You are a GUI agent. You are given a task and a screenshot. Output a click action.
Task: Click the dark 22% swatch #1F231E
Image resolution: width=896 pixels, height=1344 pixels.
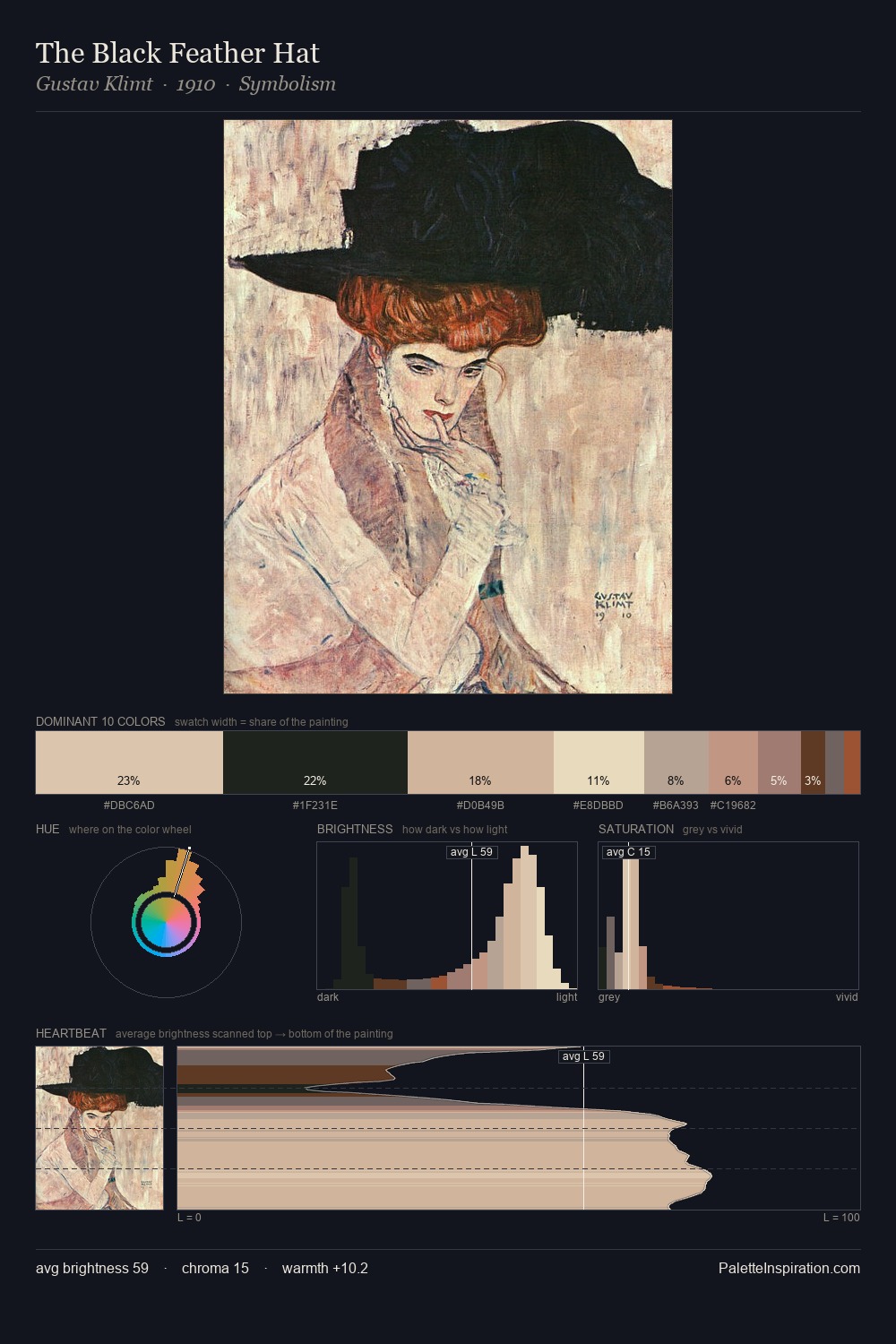coord(315,762)
